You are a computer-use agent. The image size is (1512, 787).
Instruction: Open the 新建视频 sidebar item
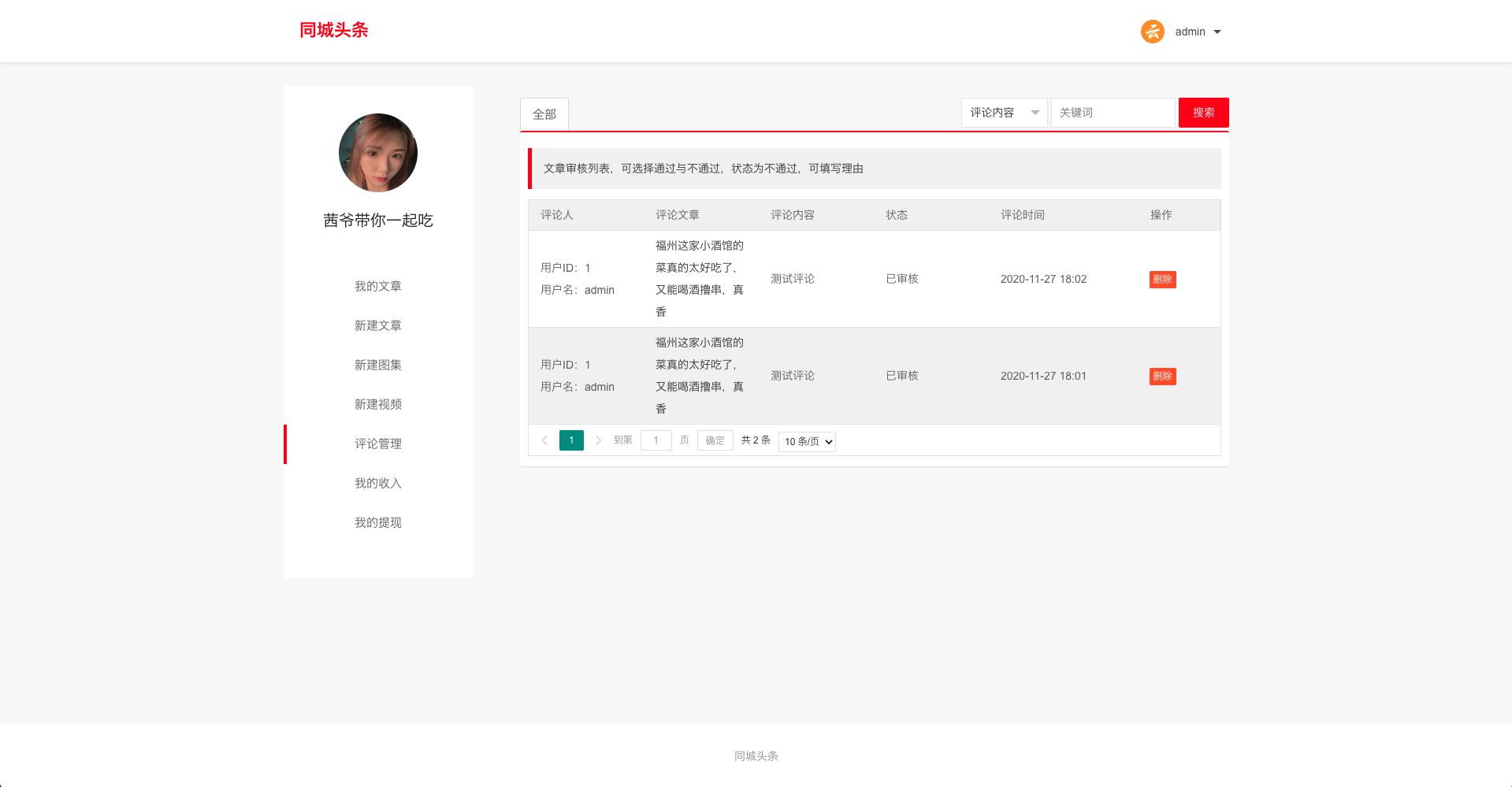[x=378, y=404]
